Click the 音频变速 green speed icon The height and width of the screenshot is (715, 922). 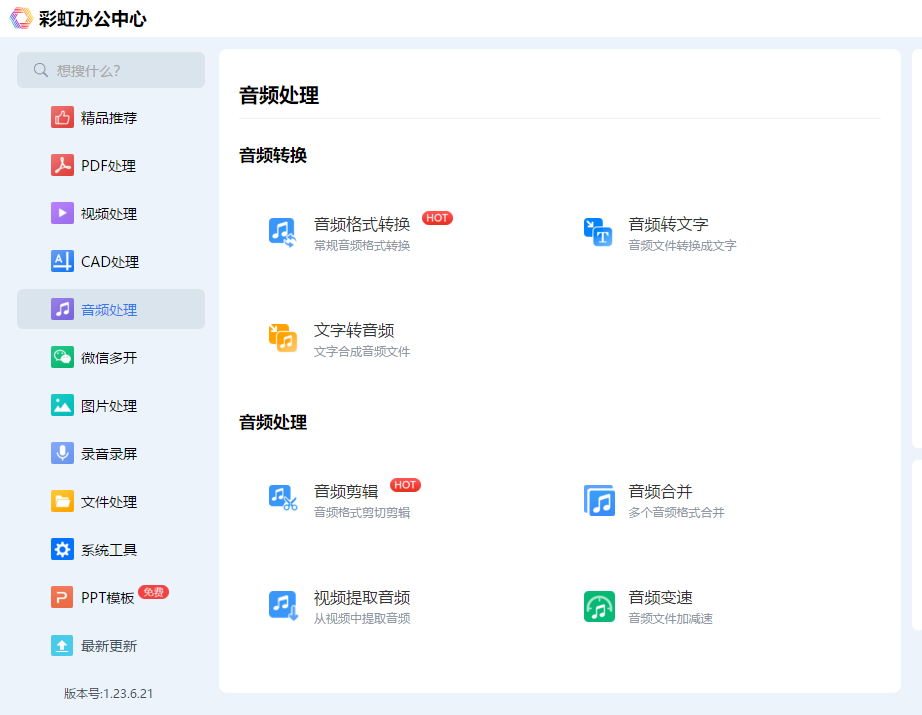coord(599,606)
